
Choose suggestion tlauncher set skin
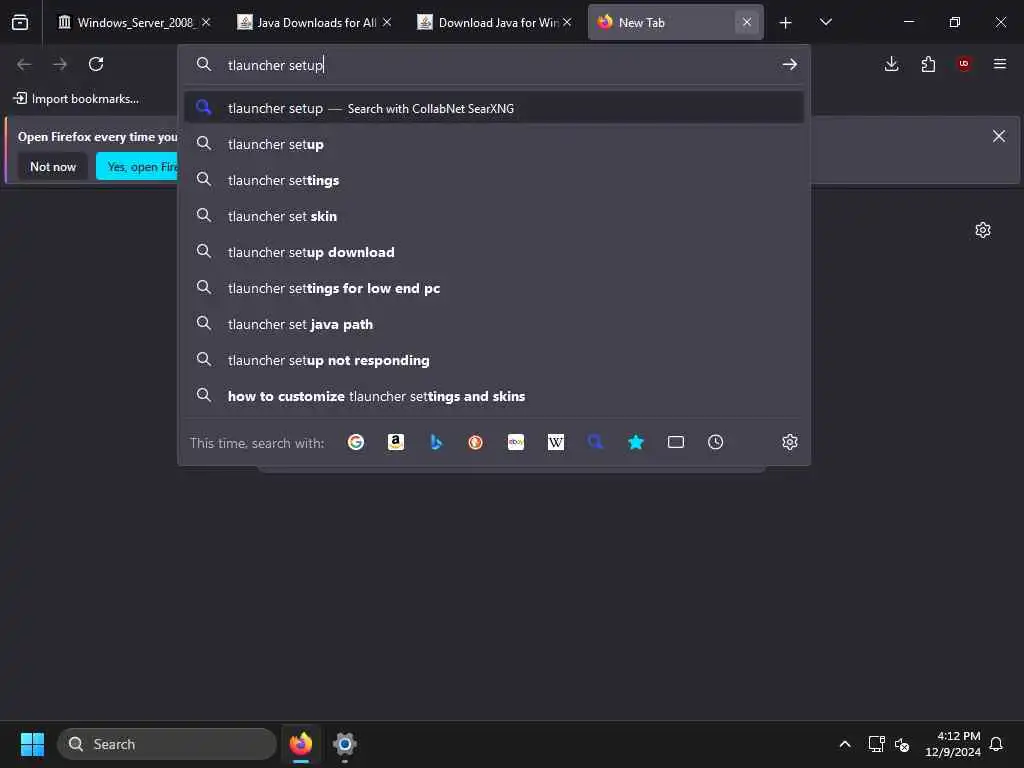(494, 216)
